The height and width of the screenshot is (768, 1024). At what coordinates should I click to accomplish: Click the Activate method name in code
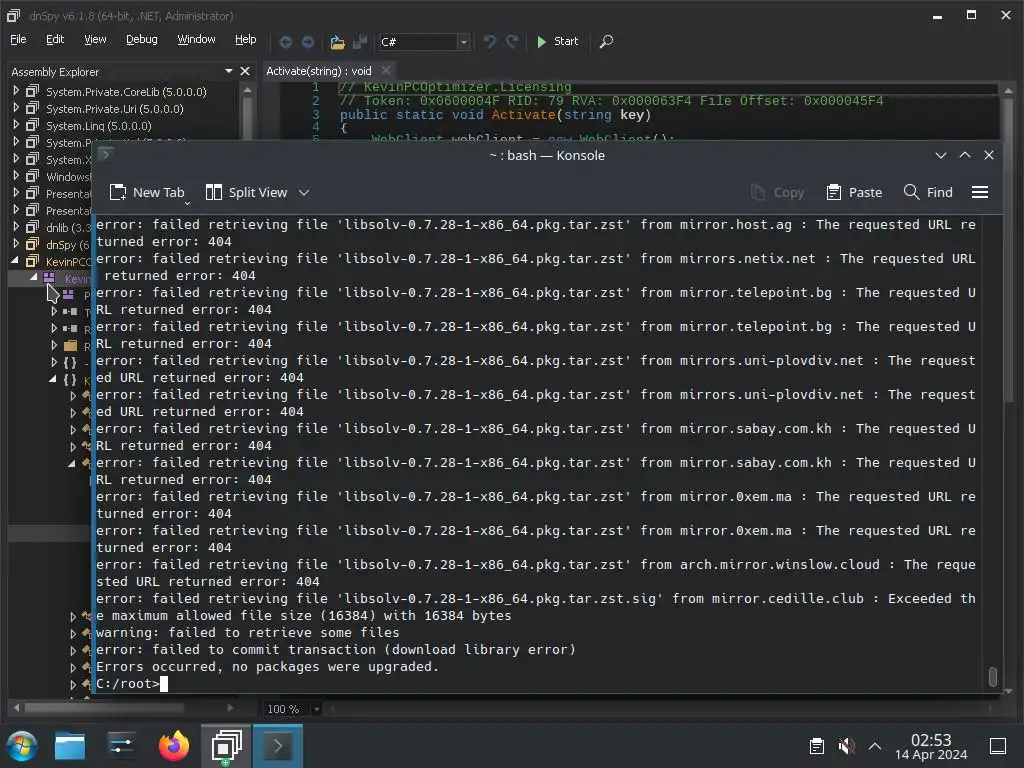(x=523, y=115)
